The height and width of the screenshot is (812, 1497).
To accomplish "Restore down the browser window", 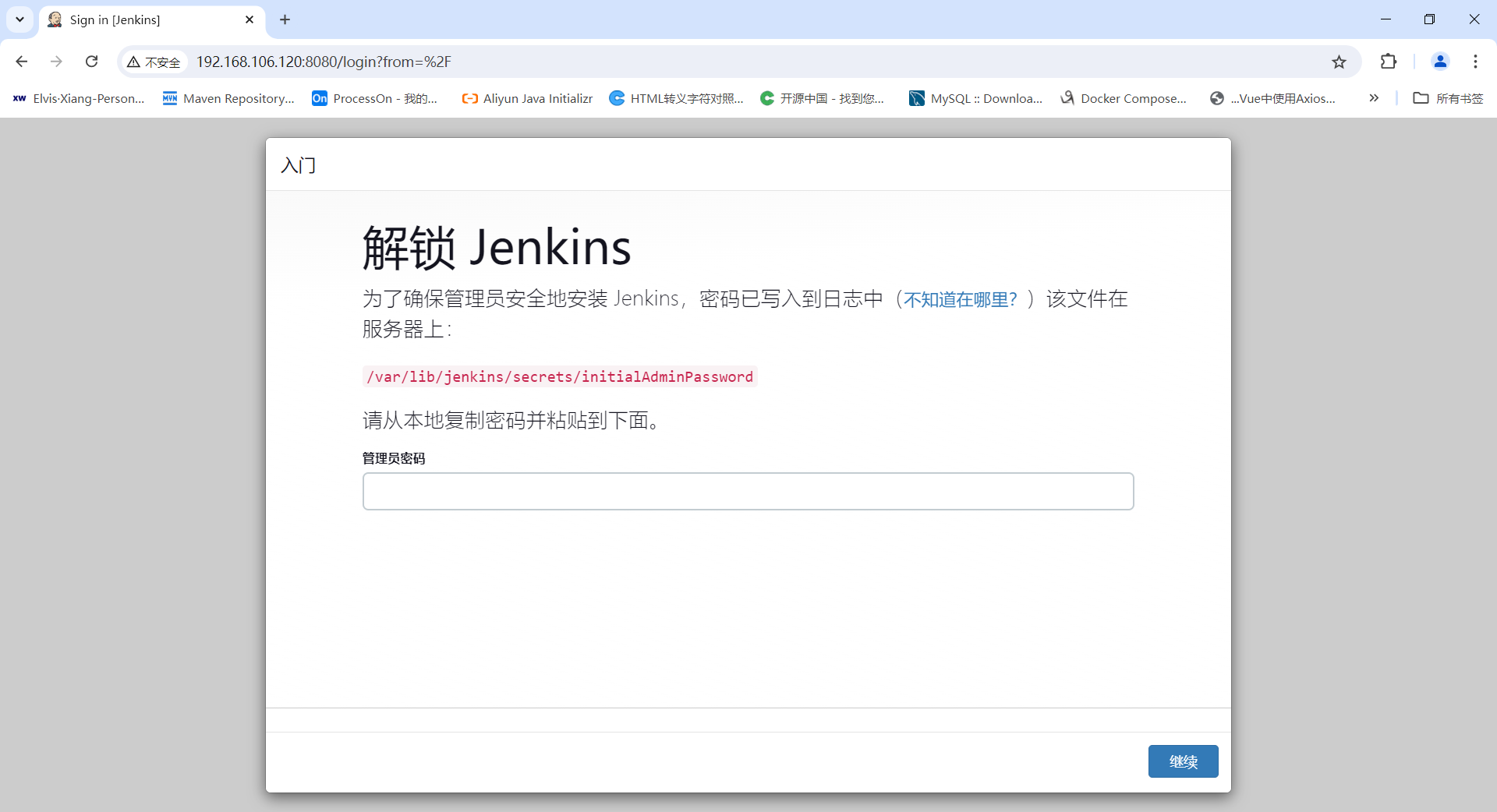I will click(x=1429, y=19).
